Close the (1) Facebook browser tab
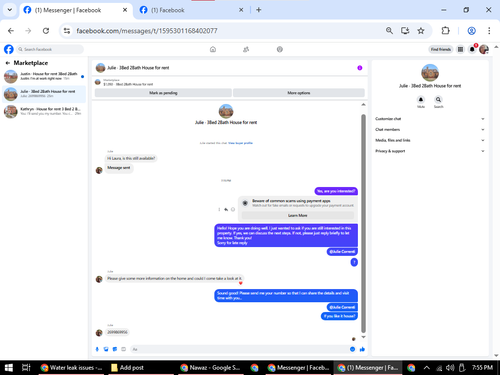Image resolution: width=500 pixels, height=375 pixels. tap(241, 10)
